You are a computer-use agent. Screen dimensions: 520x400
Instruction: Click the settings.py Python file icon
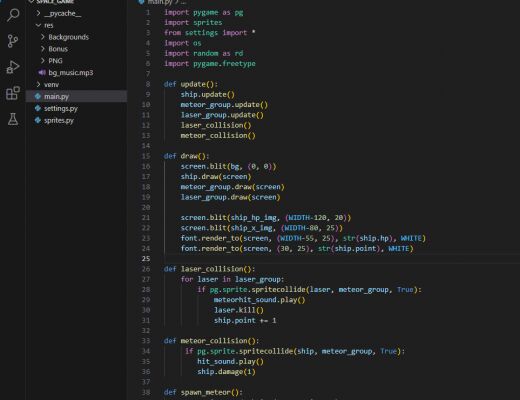click(x=38, y=108)
